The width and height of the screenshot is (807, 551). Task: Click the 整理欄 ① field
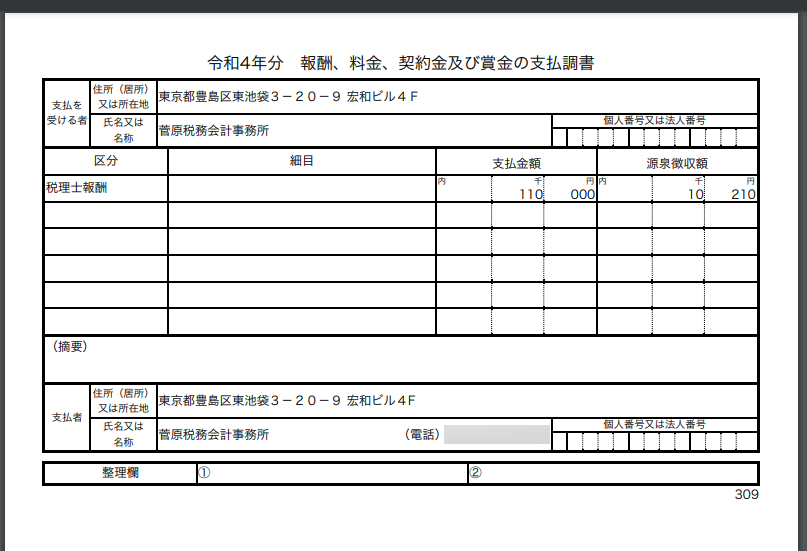tap(330, 473)
